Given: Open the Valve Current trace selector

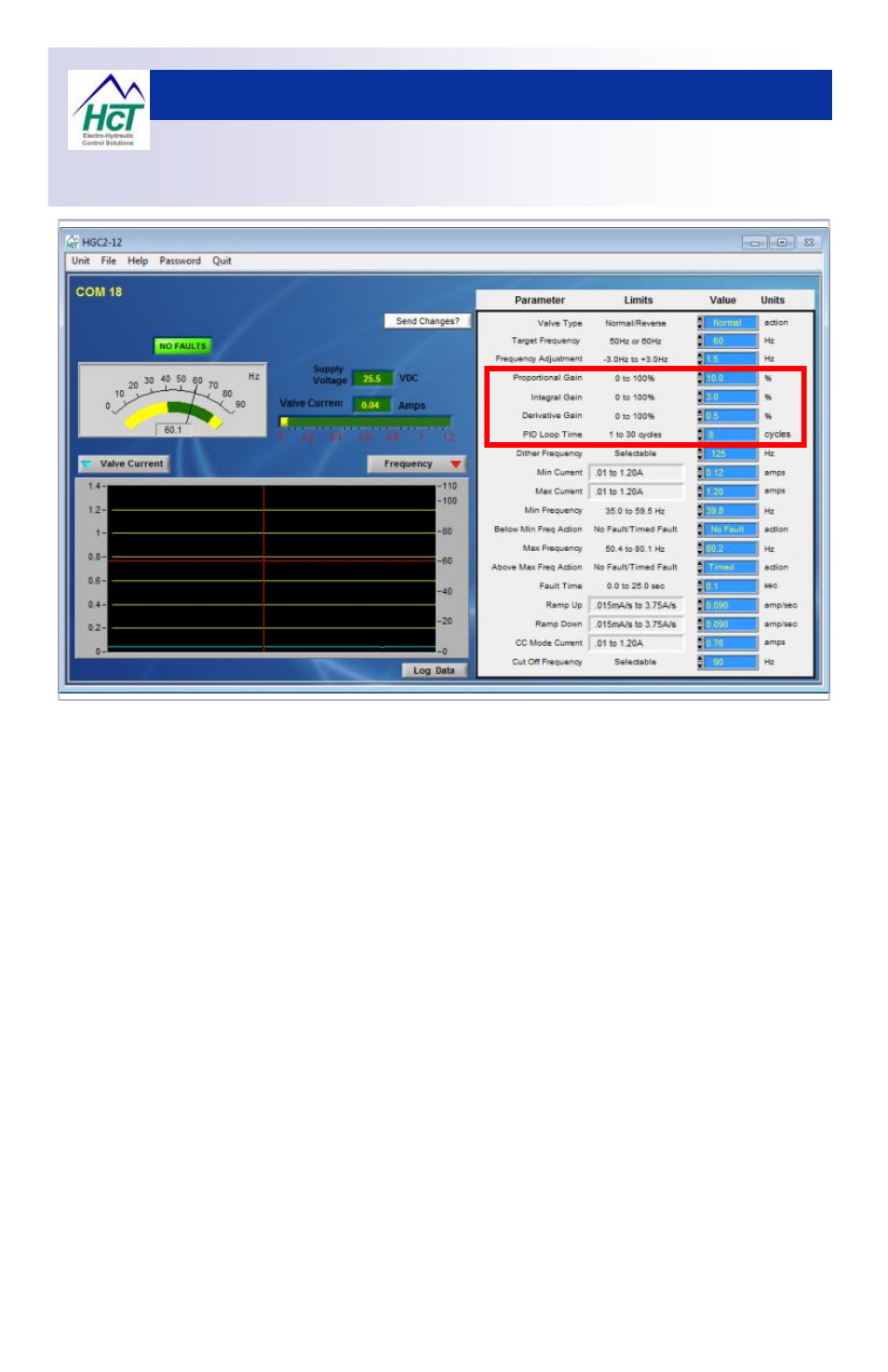Looking at the screenshot, I should [123, 464].
